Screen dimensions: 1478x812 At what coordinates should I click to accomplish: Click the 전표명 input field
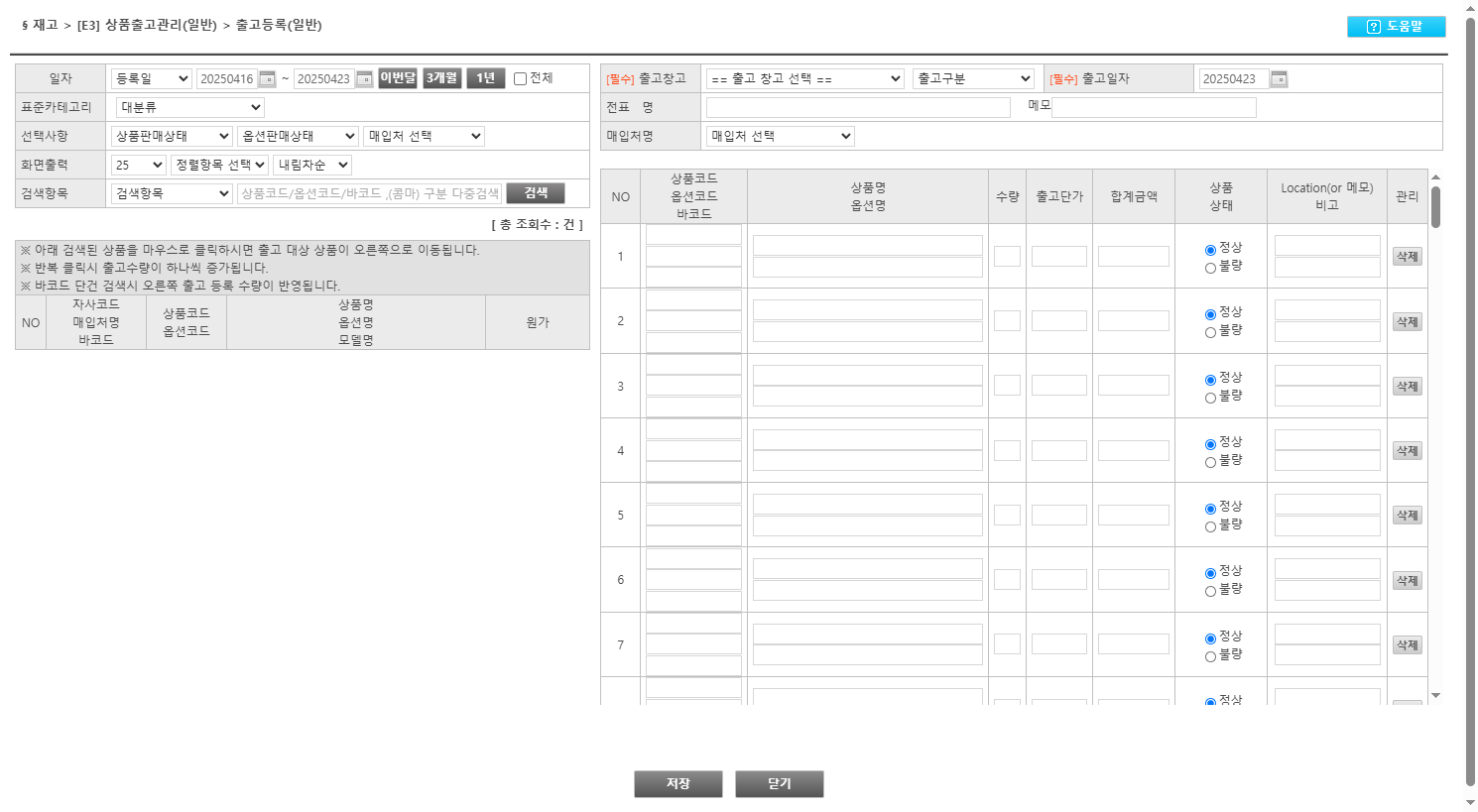coord(860,106)
